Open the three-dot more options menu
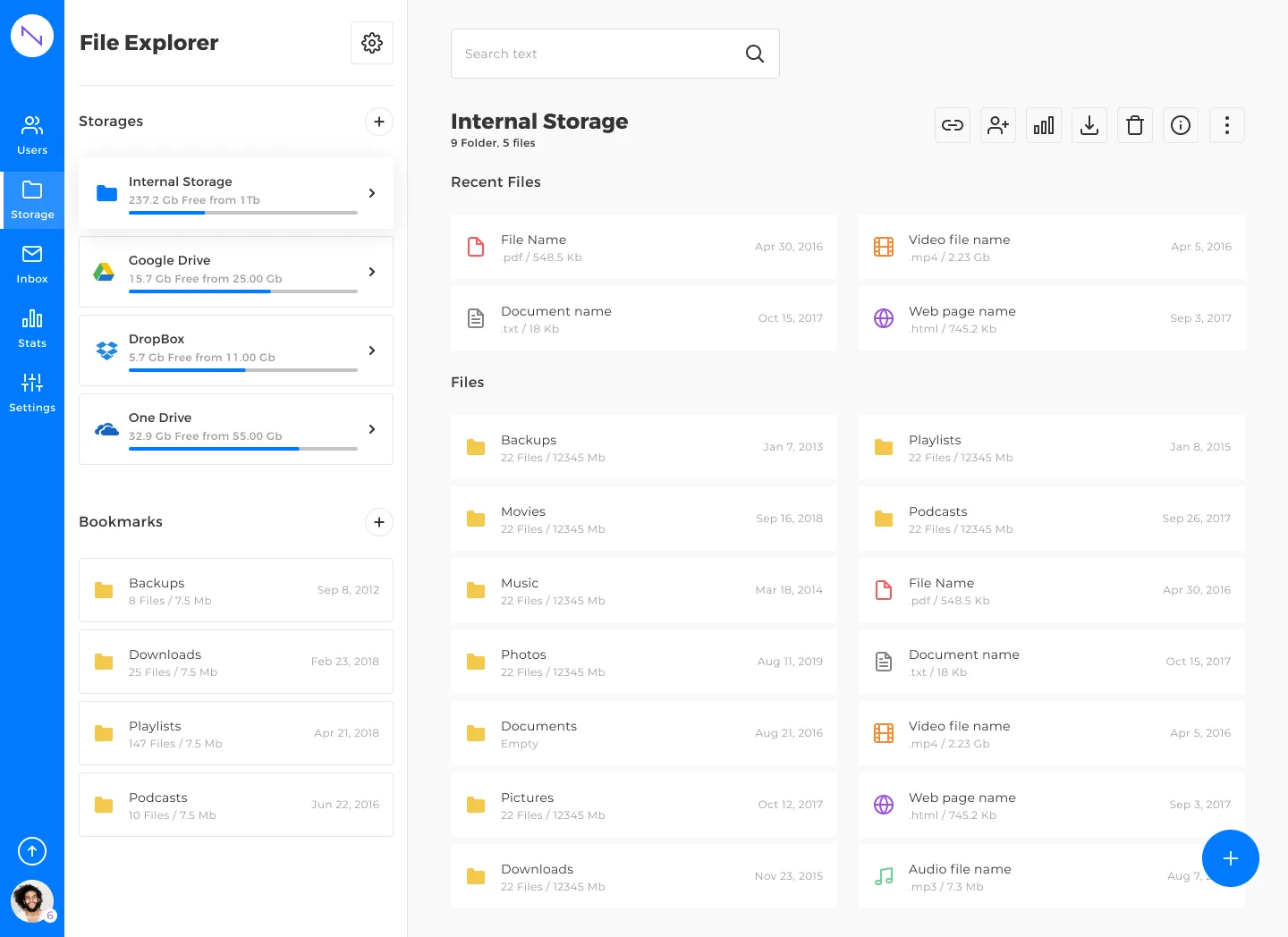Viewport: 1288px width, 937px height. pyautogui.click(x=1227, y=125)
